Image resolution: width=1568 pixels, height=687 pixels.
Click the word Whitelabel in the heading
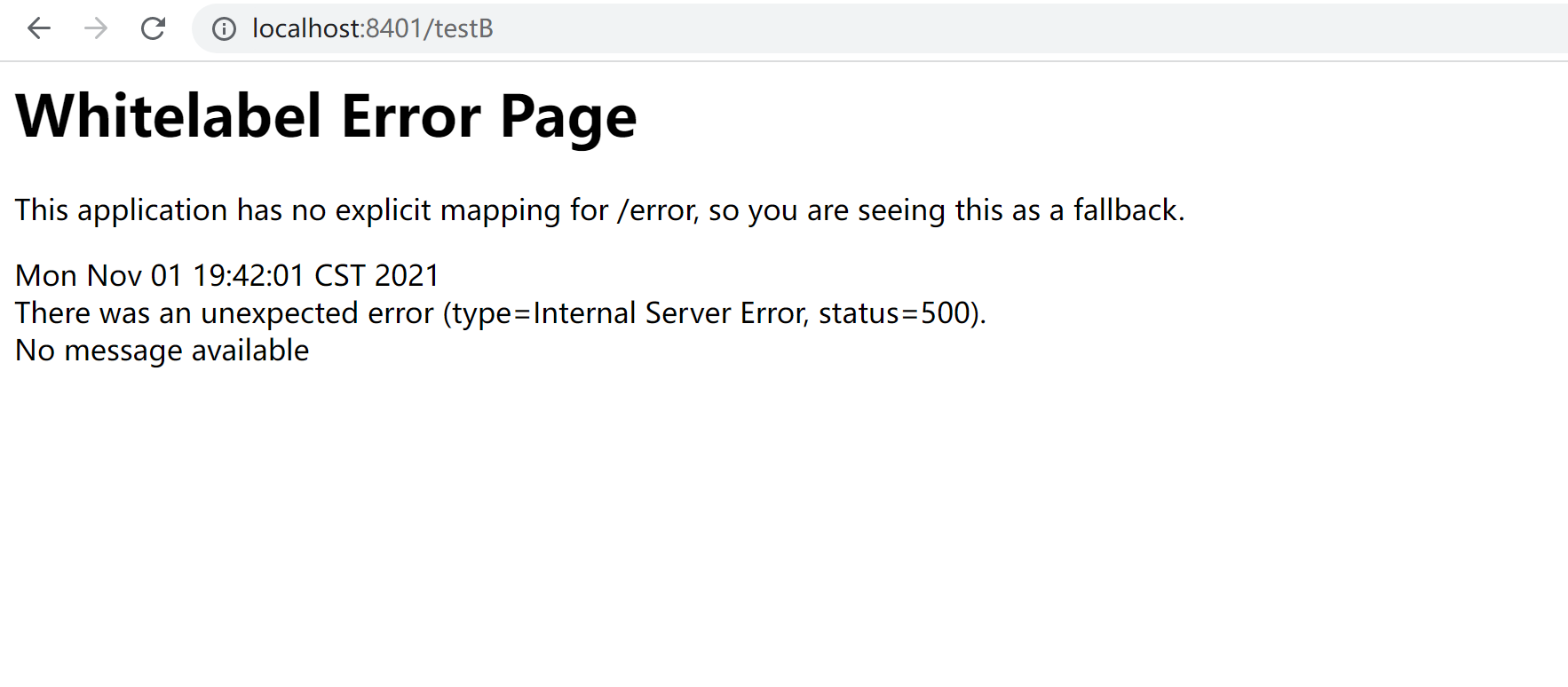pyautogui.click(x=169, y=115)
